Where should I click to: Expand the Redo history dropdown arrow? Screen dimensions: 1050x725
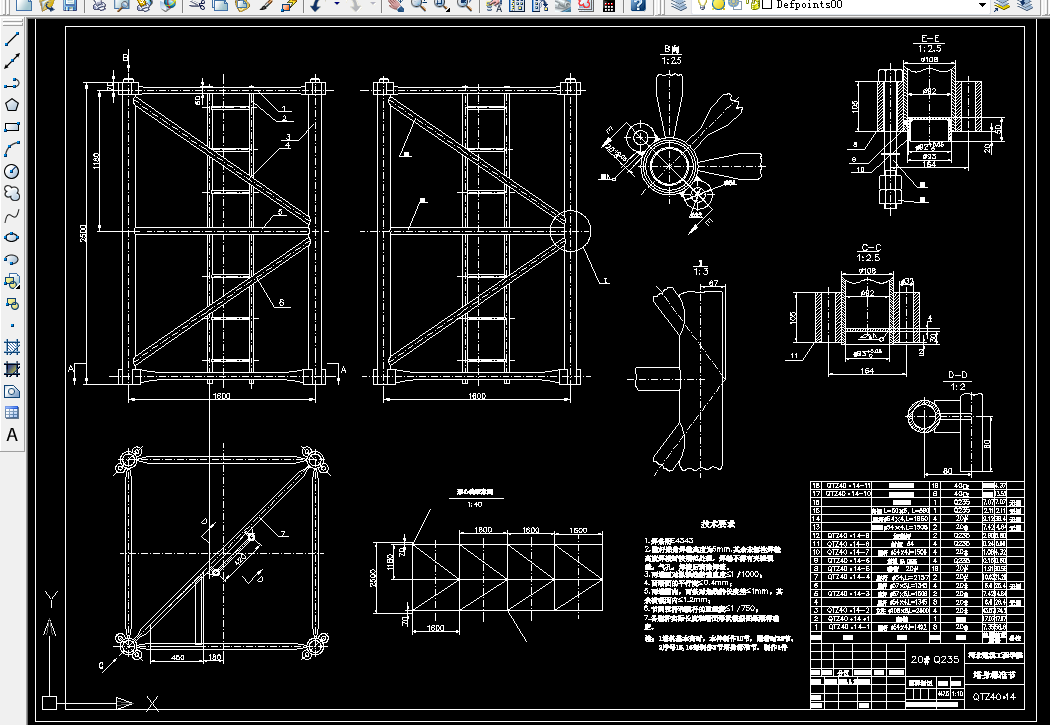(x=373, y=5)
